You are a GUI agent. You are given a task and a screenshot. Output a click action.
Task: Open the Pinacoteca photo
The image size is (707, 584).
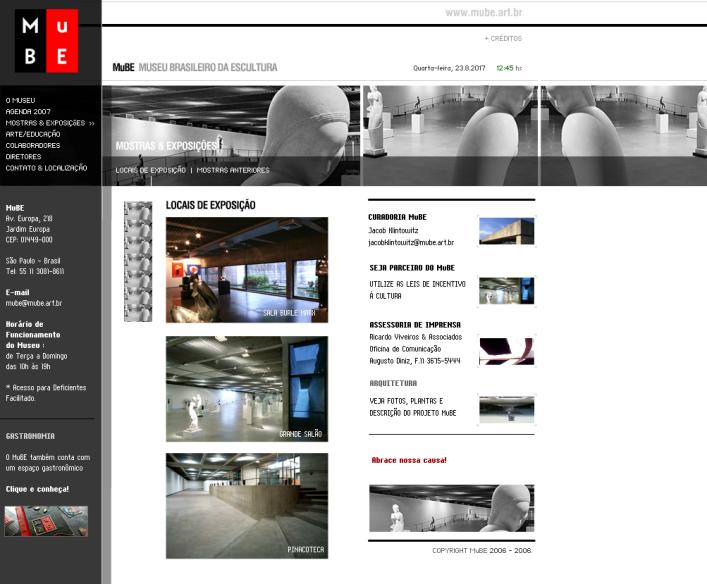point(247,506)
